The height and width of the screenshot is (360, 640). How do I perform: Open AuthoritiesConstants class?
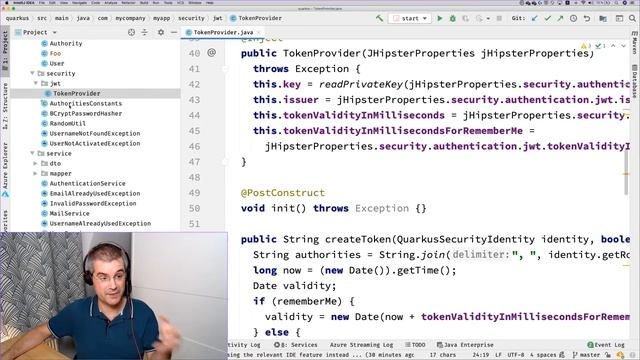coord(86,103)
